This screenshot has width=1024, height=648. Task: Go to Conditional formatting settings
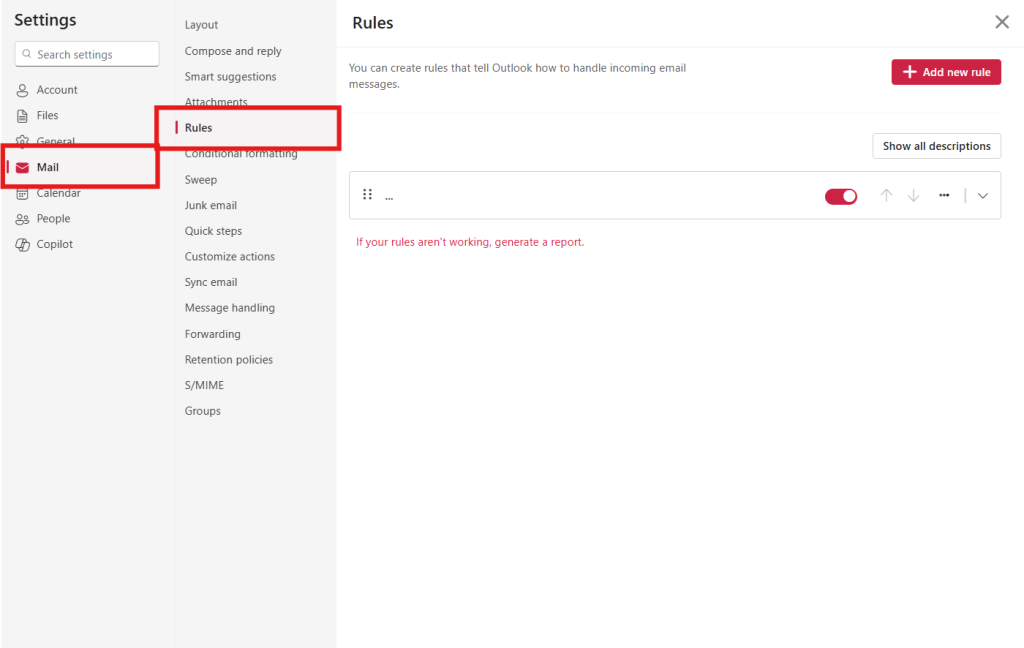241,154
